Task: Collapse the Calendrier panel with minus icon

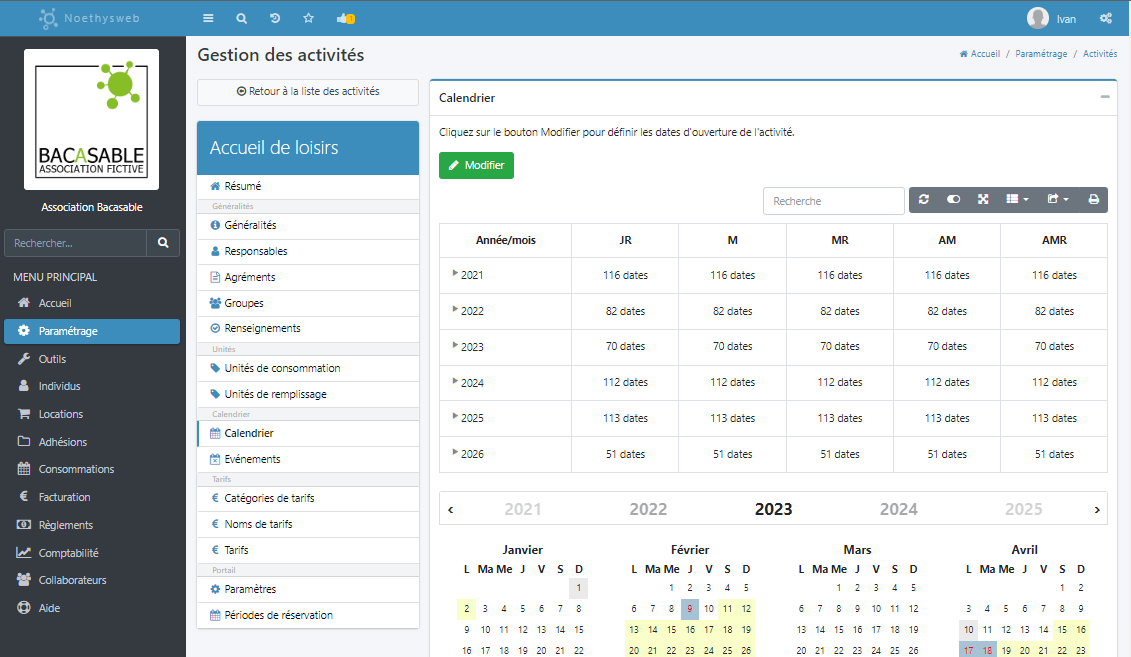Action: pyautogui.click(x=1105, y=97)
